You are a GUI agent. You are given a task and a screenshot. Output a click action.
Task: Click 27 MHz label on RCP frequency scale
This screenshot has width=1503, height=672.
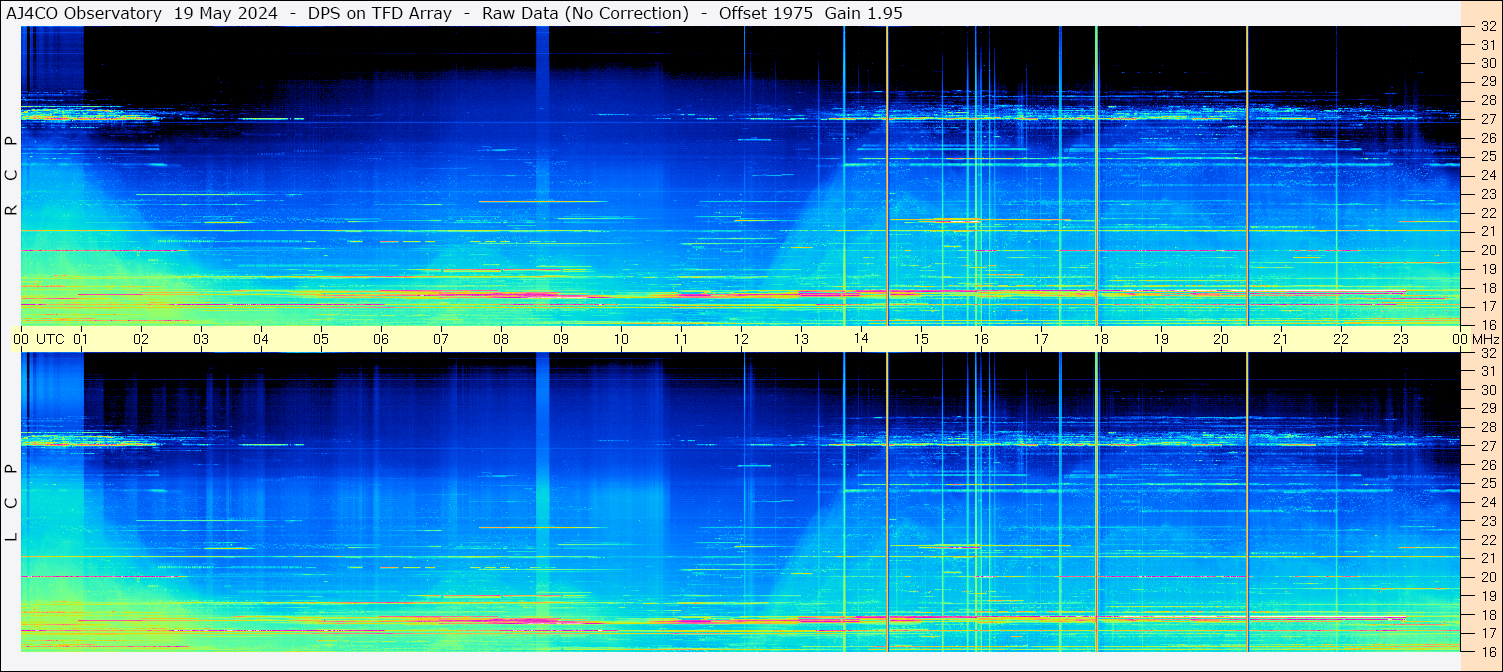click(x=1487, y=119)
